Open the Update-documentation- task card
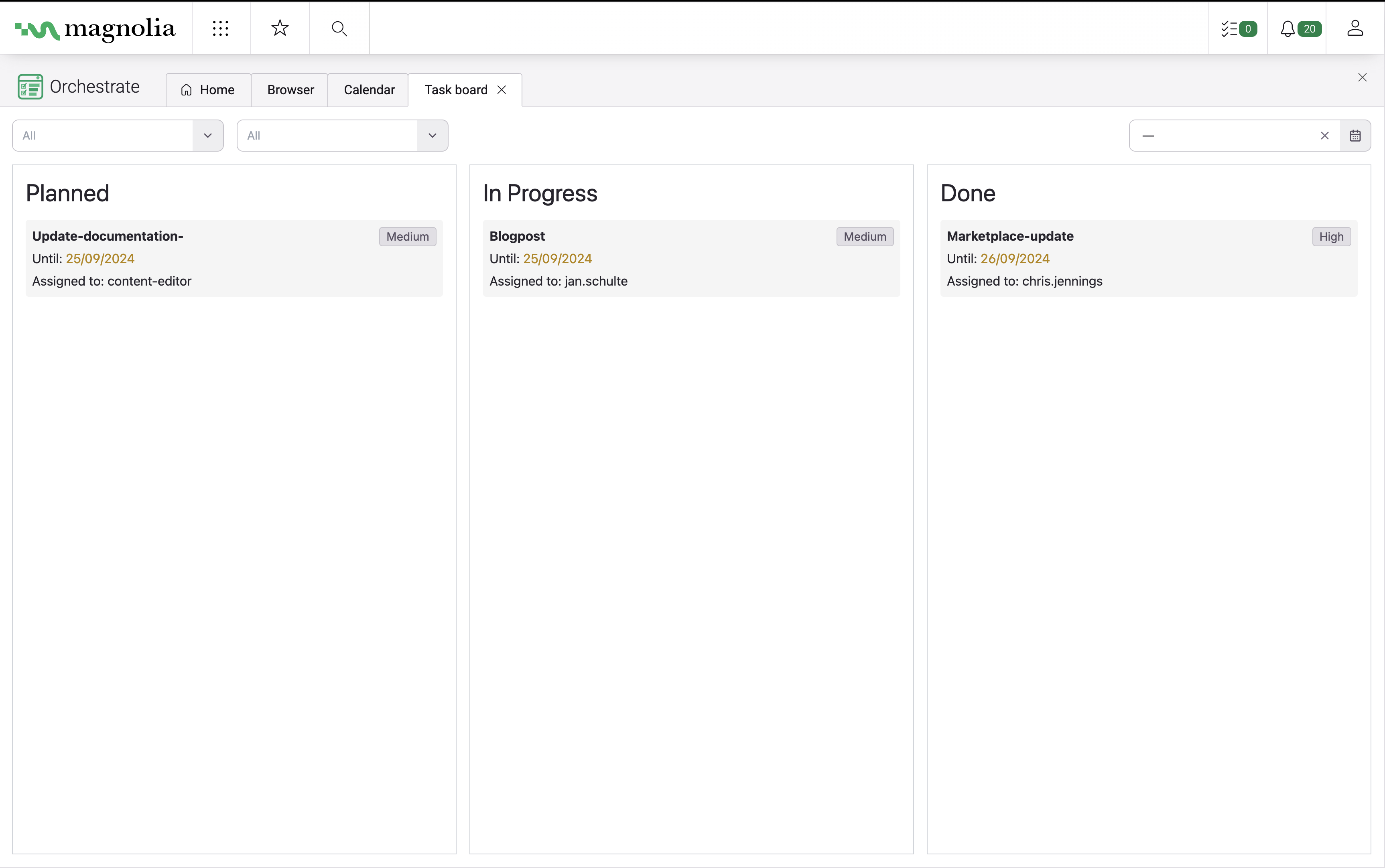 [234, 258]
